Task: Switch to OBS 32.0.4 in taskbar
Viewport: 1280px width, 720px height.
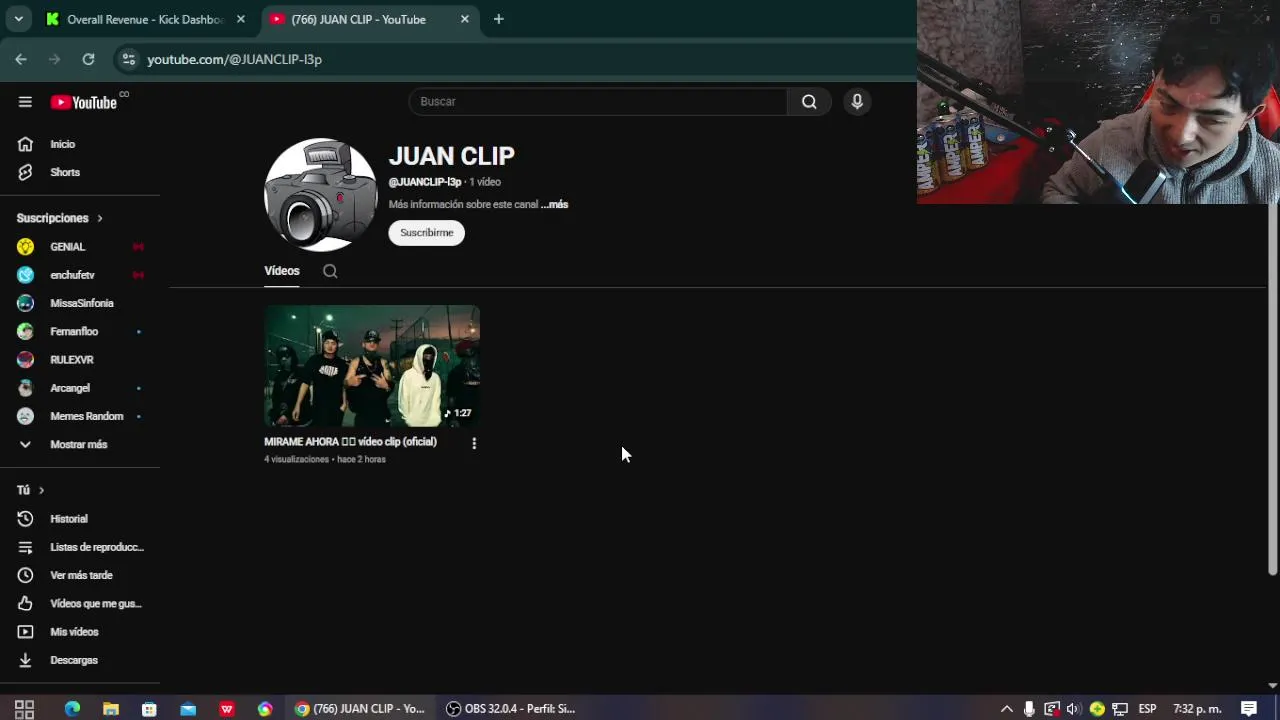Action: click(511, 709)
